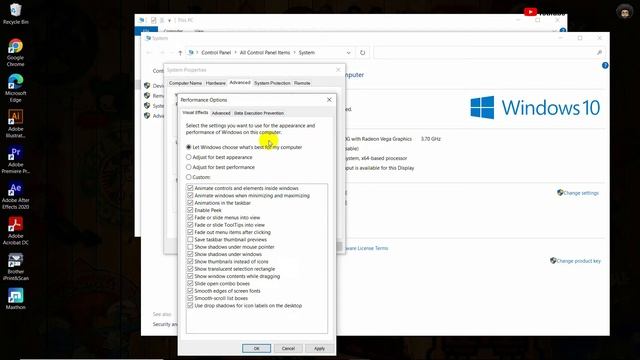Screen dimensions: 640x360
Task: Toggle 'Animate controls and elements inside windows'
Action: pyautogui.click(x=190, y=188)
